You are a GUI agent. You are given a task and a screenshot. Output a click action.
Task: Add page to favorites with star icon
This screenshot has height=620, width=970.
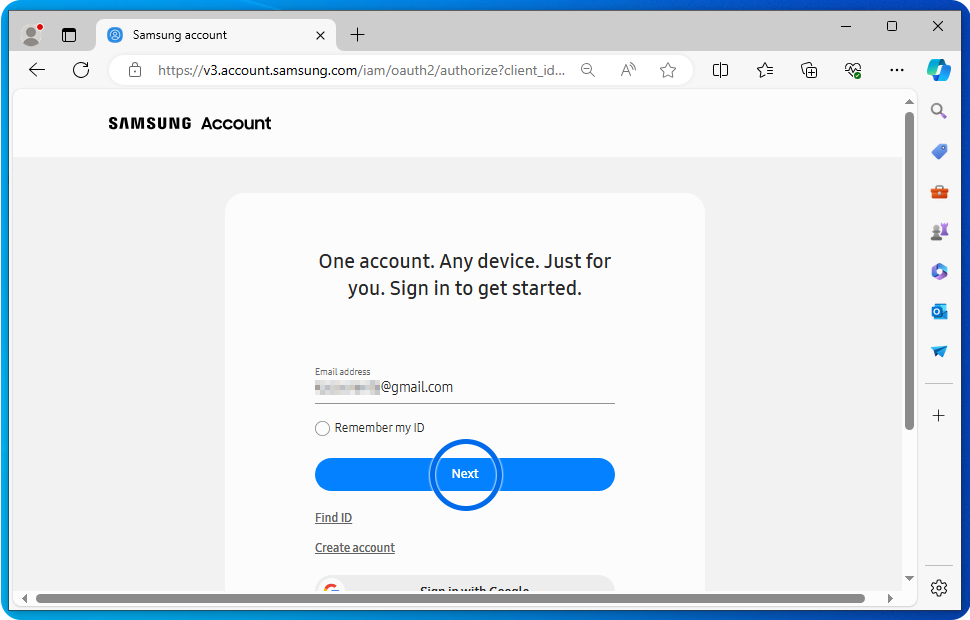(668, 70)
